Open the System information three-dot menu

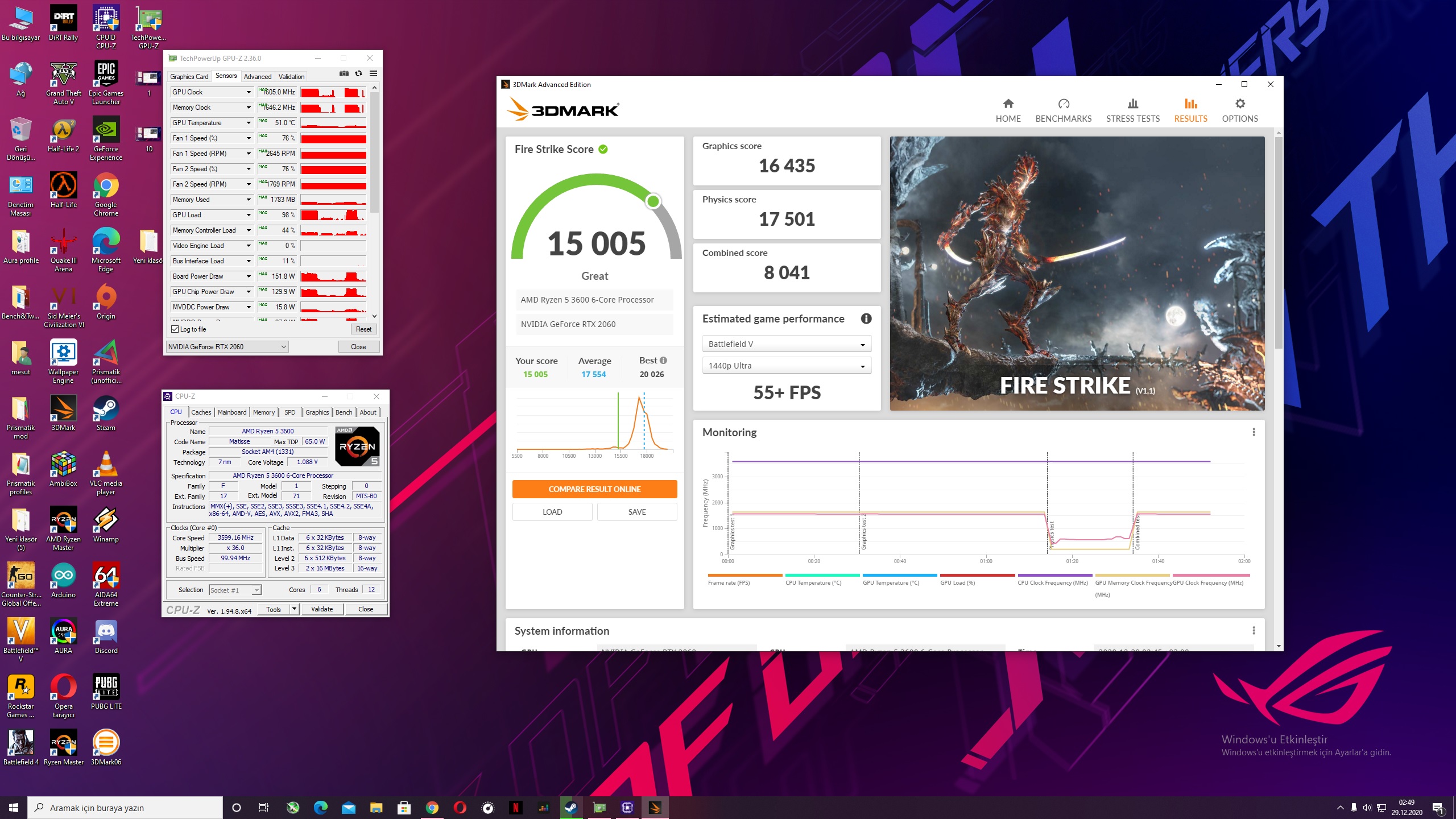[1254, 631]
